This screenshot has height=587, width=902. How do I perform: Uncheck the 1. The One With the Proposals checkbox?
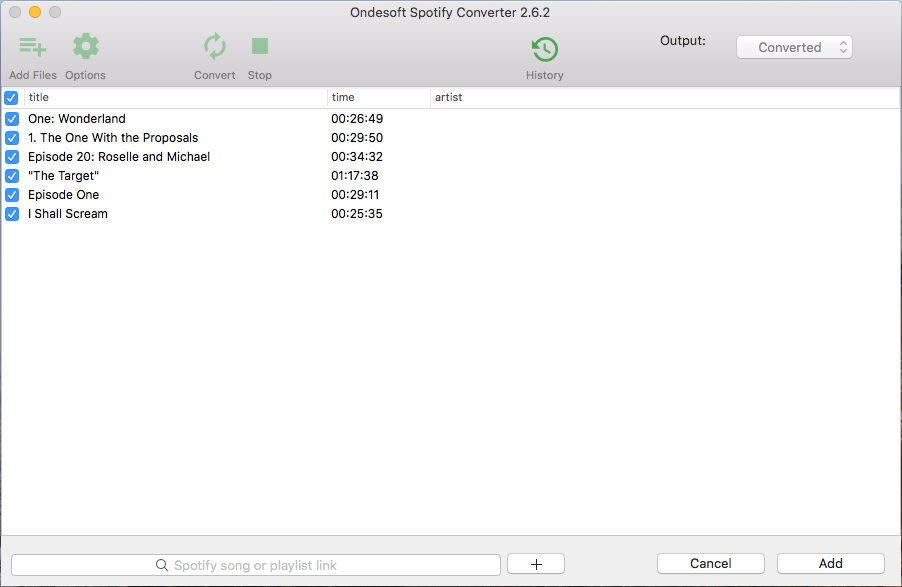[x=12, y=138]
